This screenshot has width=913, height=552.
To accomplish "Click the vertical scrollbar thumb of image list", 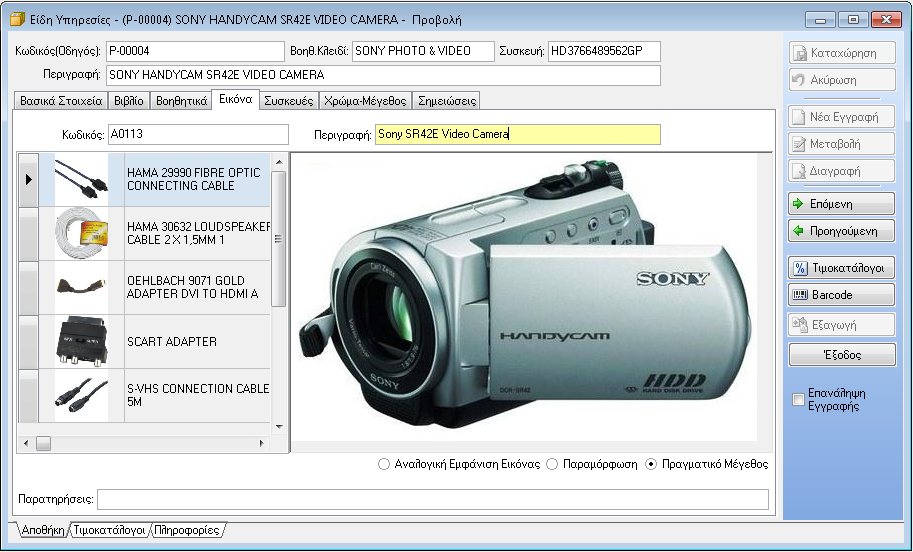I will coord(279,239).
